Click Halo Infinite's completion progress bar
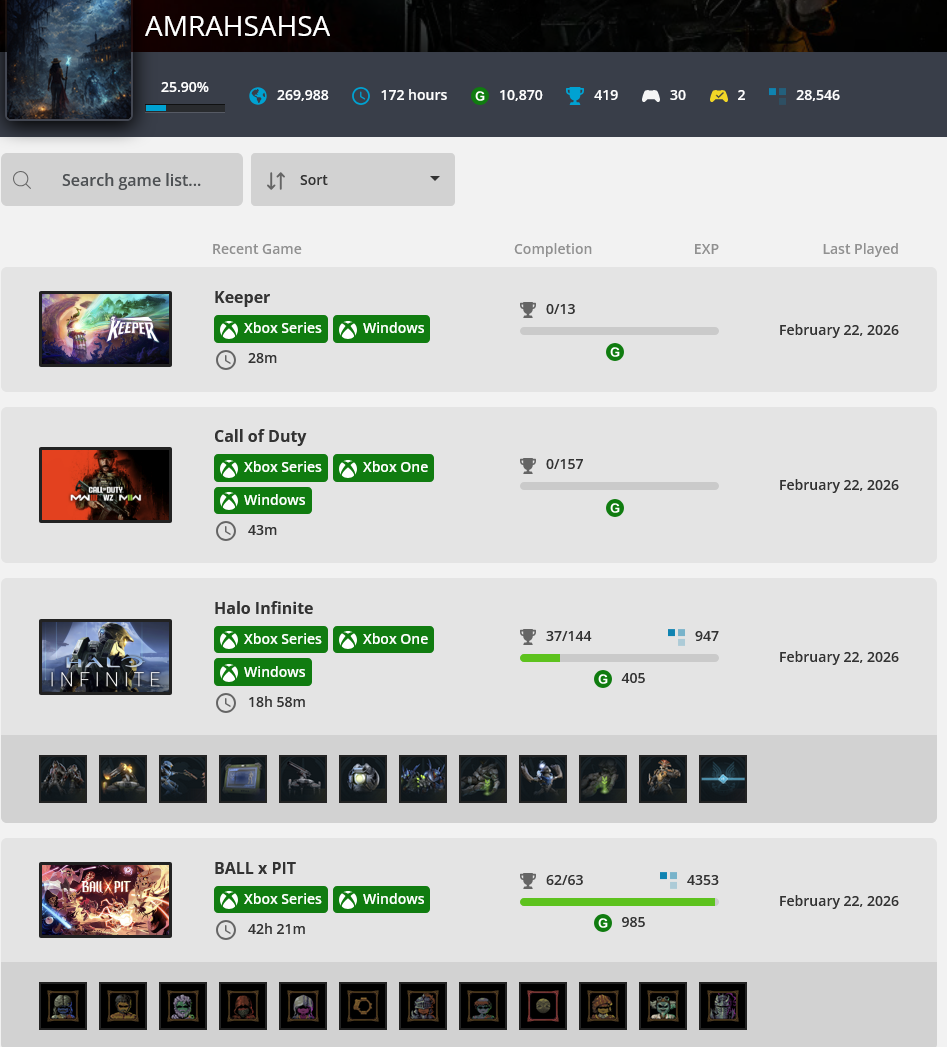The width and height of the screenshot is (947, 1047). 619,658
